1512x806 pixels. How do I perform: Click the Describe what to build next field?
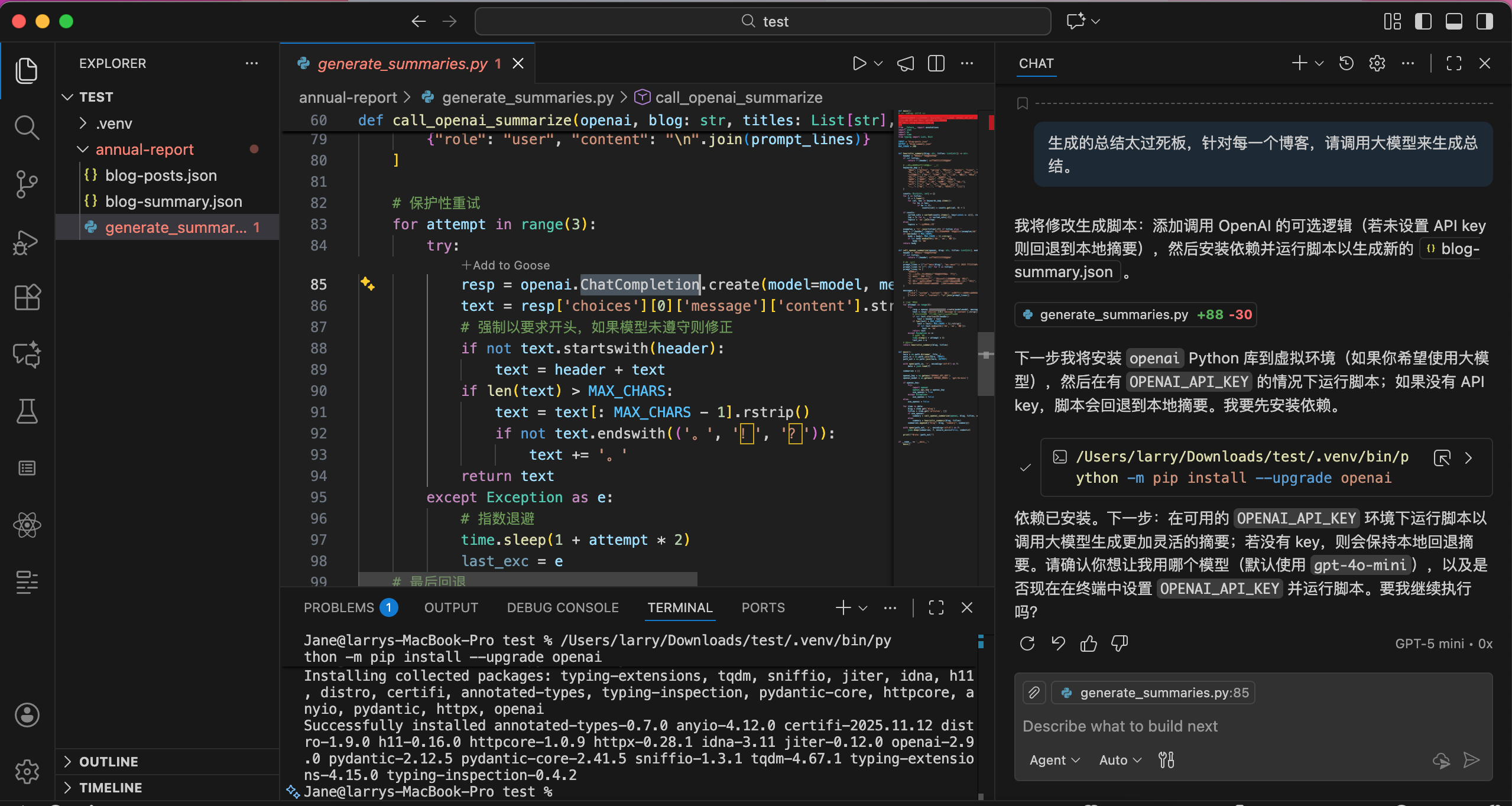tap(1120, 726)
